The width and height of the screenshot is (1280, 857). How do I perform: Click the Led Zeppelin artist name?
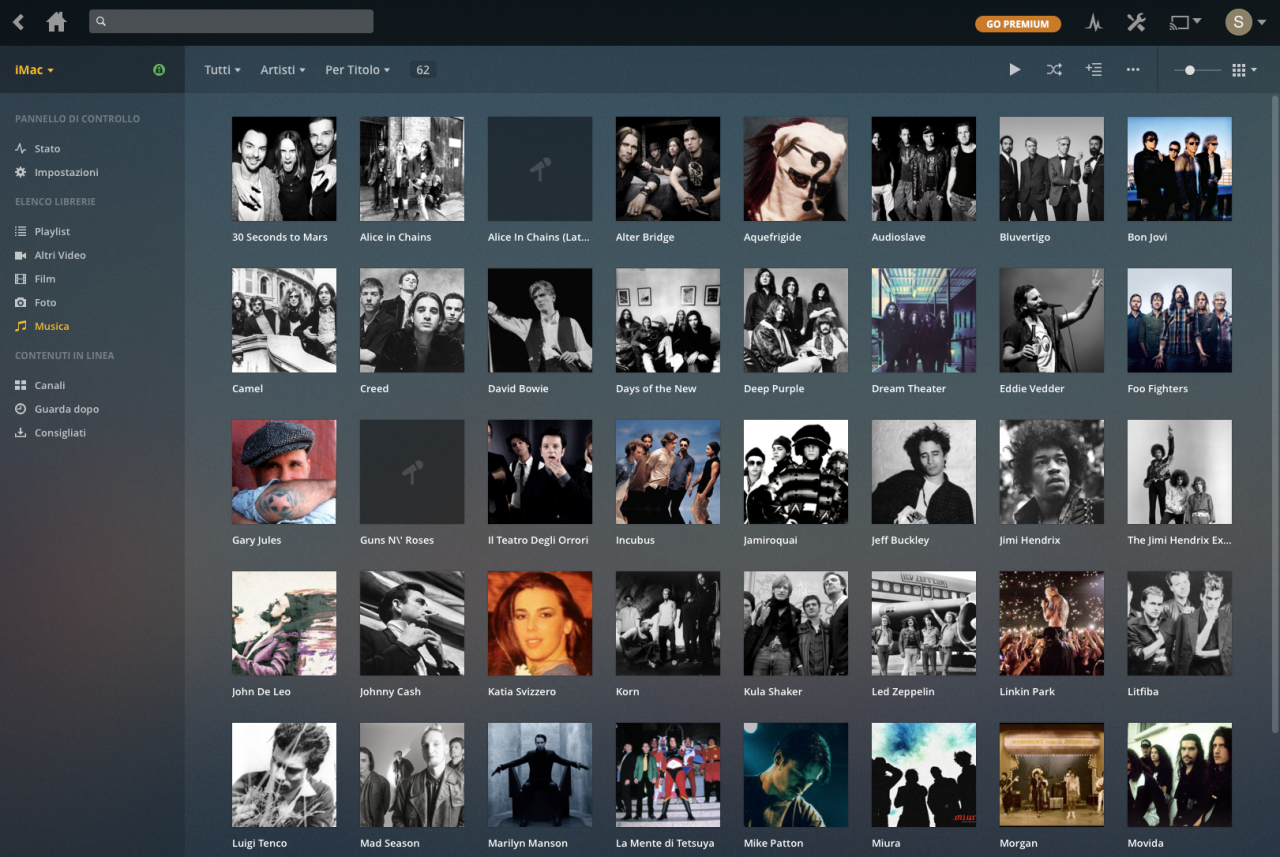903,692
